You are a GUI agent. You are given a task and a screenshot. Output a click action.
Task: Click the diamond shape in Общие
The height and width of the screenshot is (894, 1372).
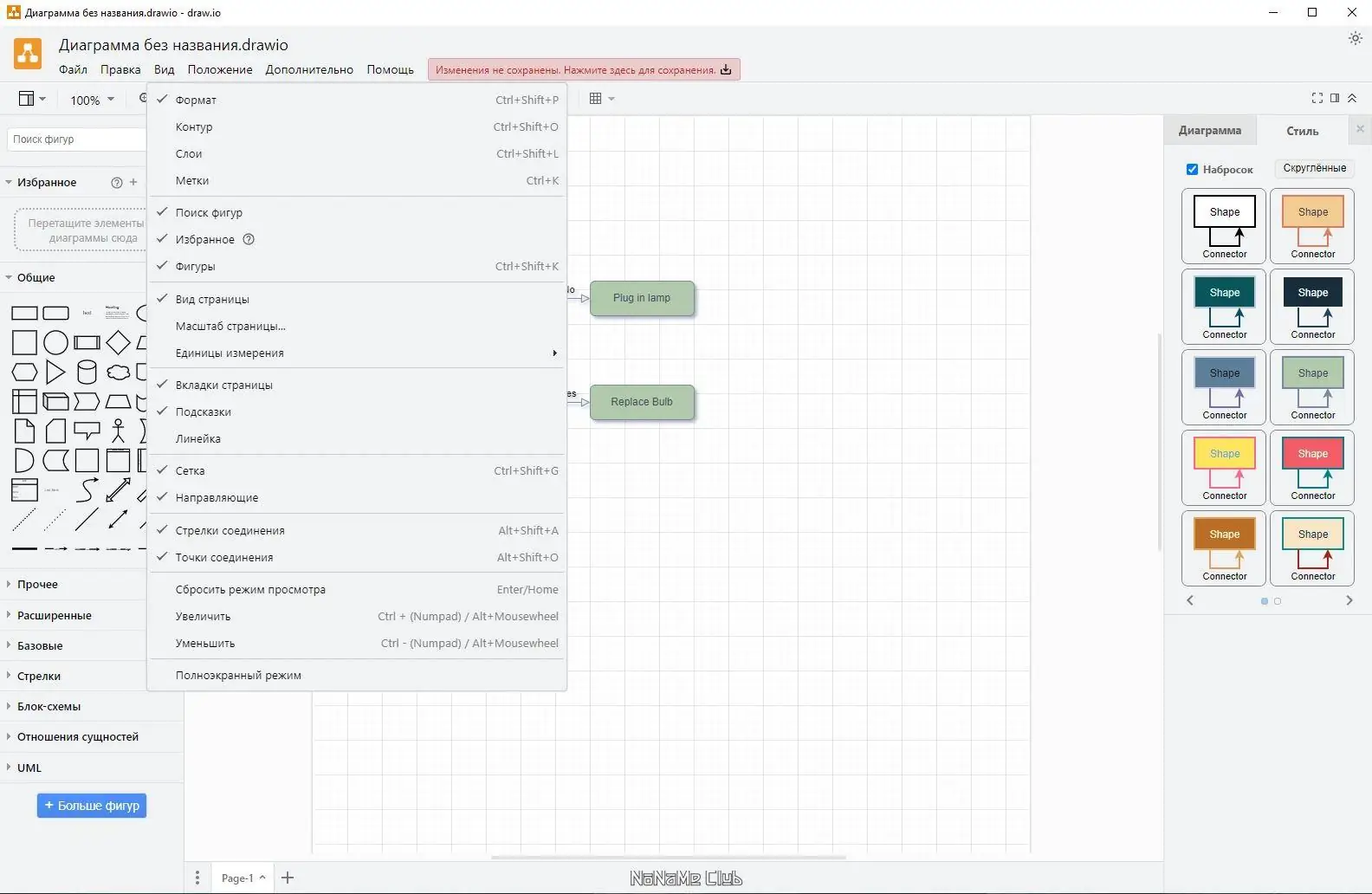(118, 343)
